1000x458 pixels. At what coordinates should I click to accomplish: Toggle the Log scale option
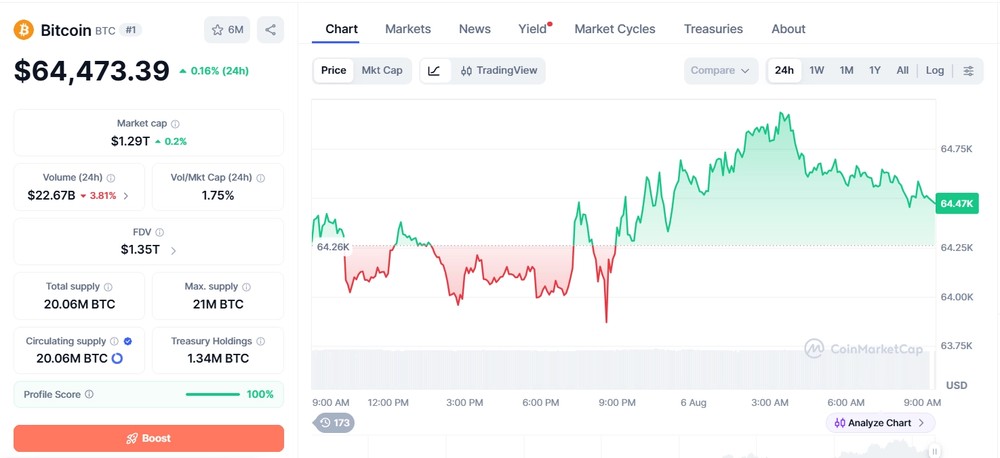pyautogui.click(x=934, y=71)
